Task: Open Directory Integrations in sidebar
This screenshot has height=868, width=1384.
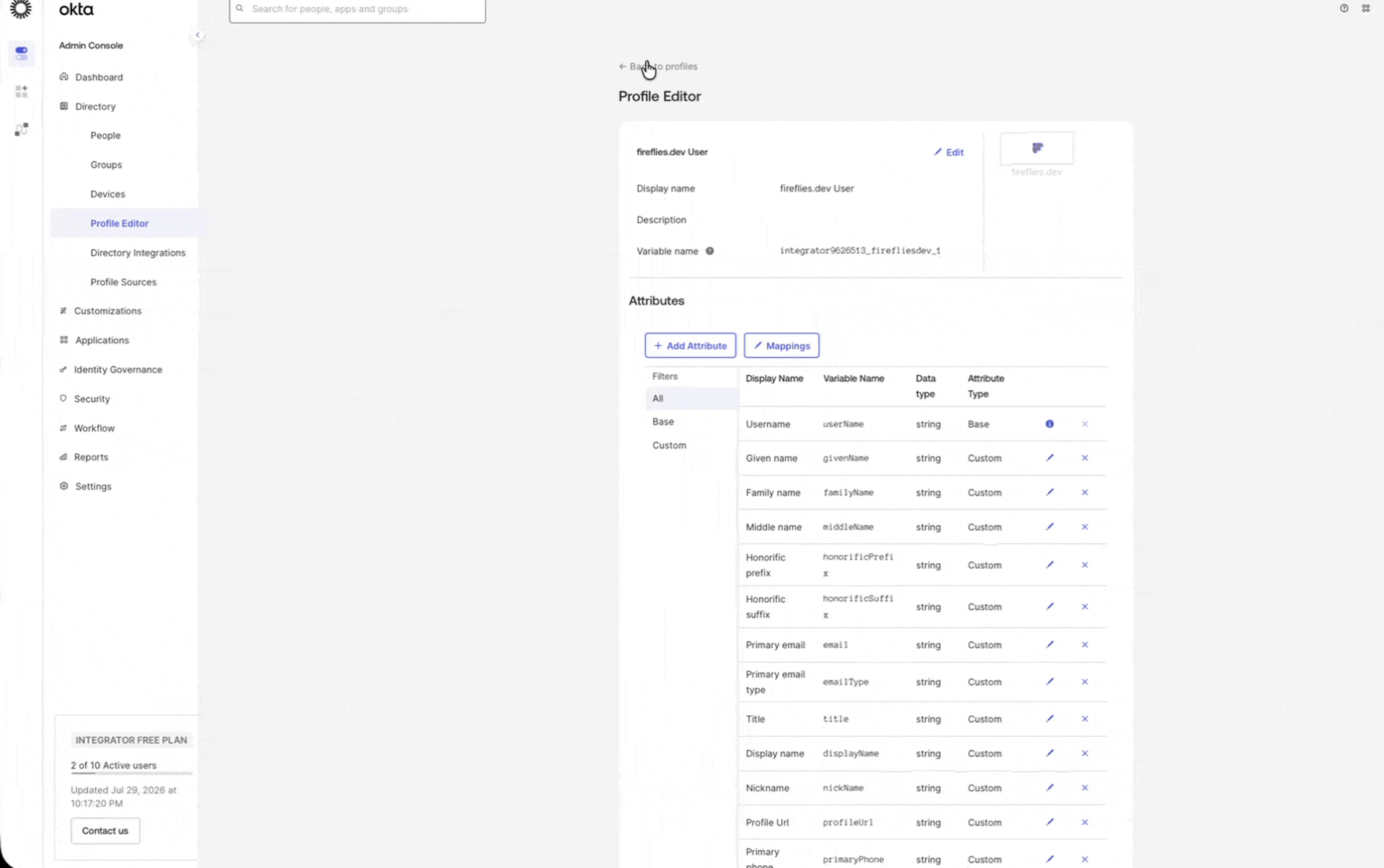Action: [x=138, y=253]
